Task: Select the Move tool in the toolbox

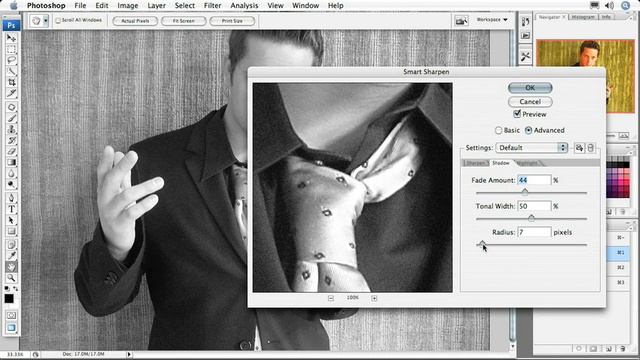Action: point(11,38)
